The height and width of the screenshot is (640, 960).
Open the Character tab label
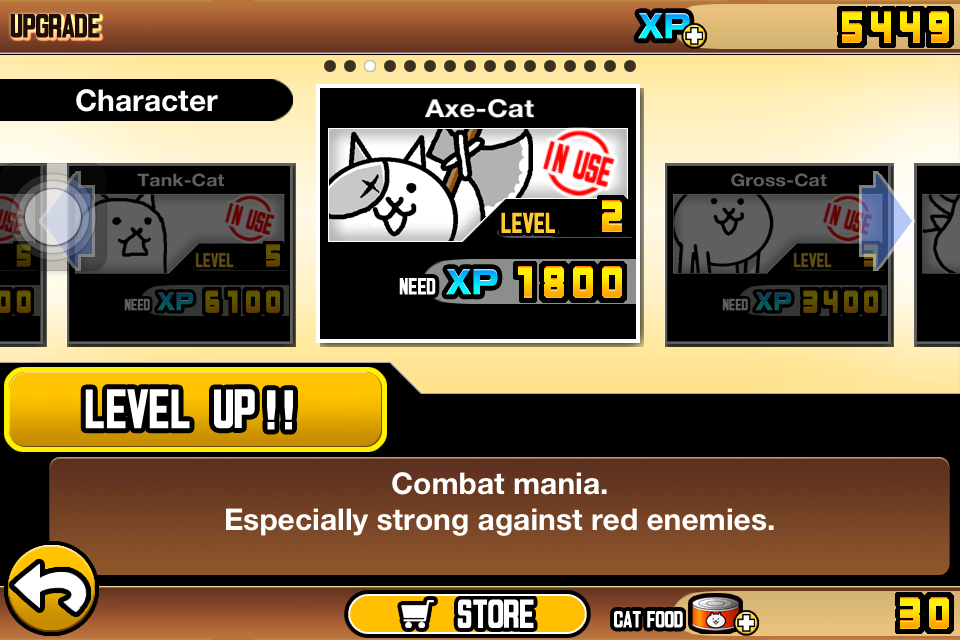click(x=146, y=100)
